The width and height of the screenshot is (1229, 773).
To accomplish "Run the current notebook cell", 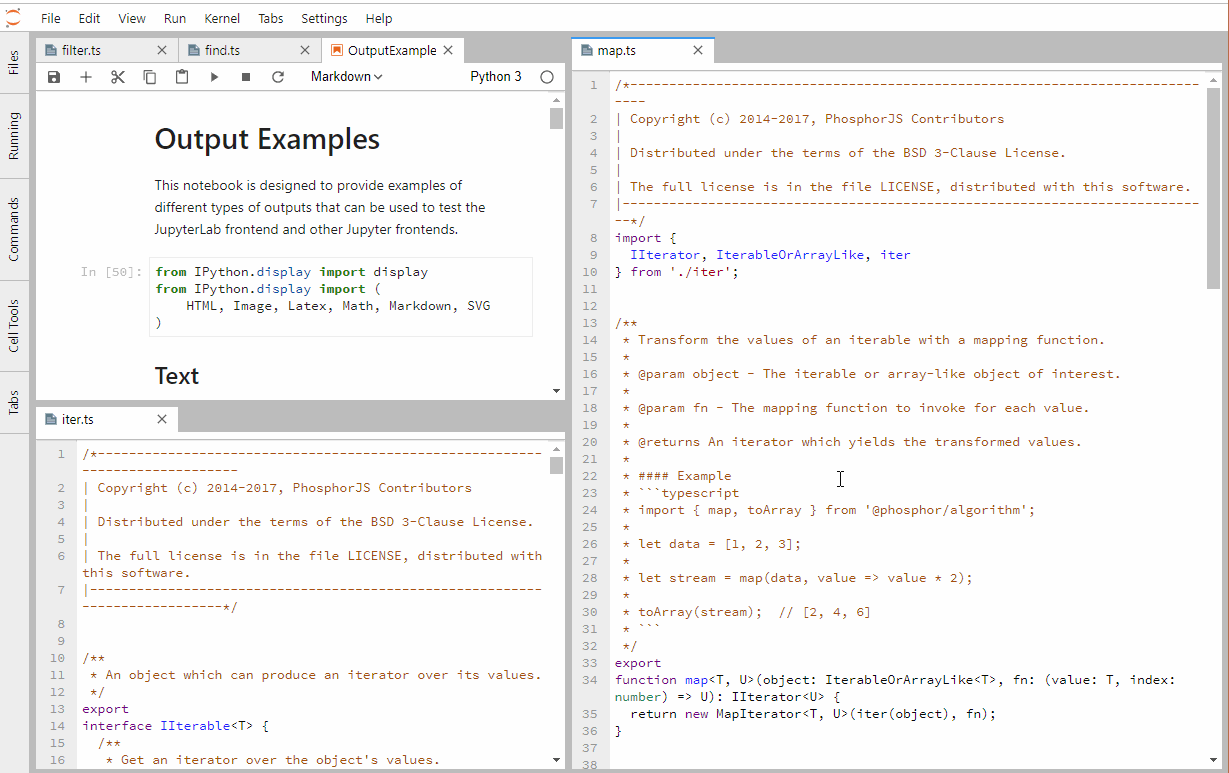I will click(x=213, y=76).
